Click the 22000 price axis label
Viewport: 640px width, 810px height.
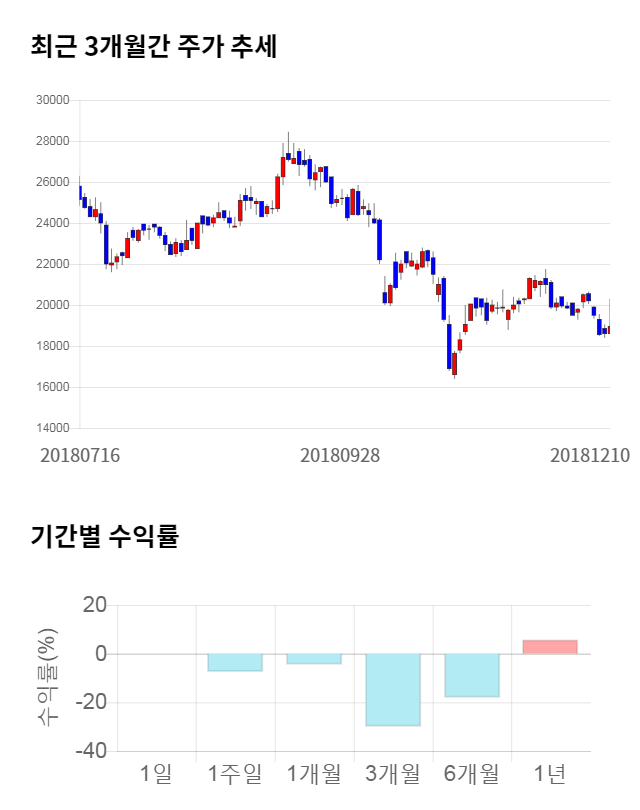tap(51, 264)
